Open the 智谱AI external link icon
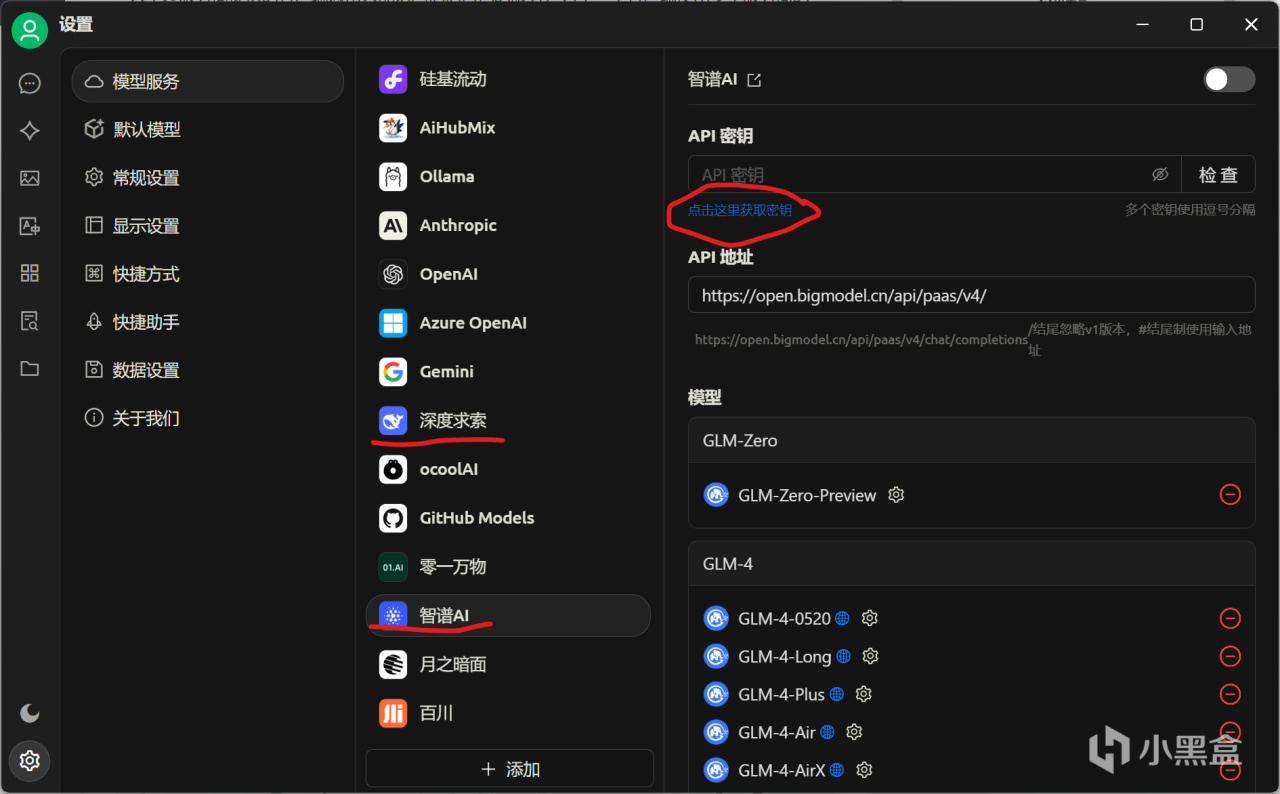1280x794 pixels. [x=755, y=80]
